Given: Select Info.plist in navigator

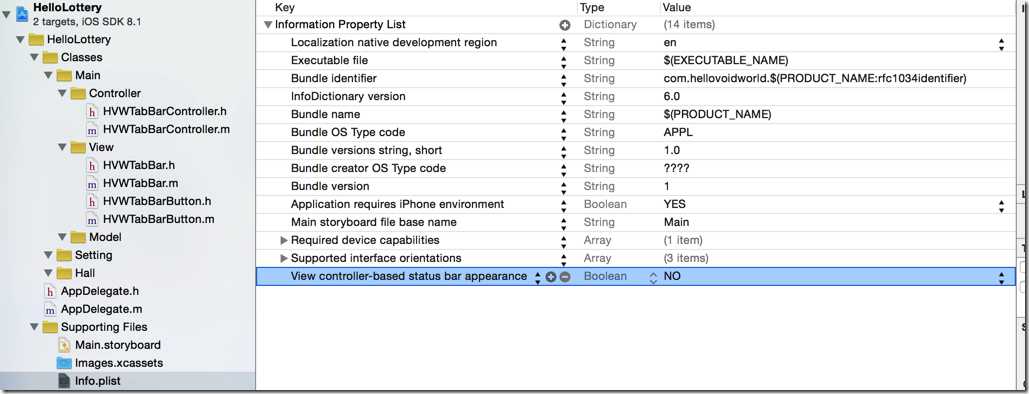Looking at the screenshot, I should [97, 380].
